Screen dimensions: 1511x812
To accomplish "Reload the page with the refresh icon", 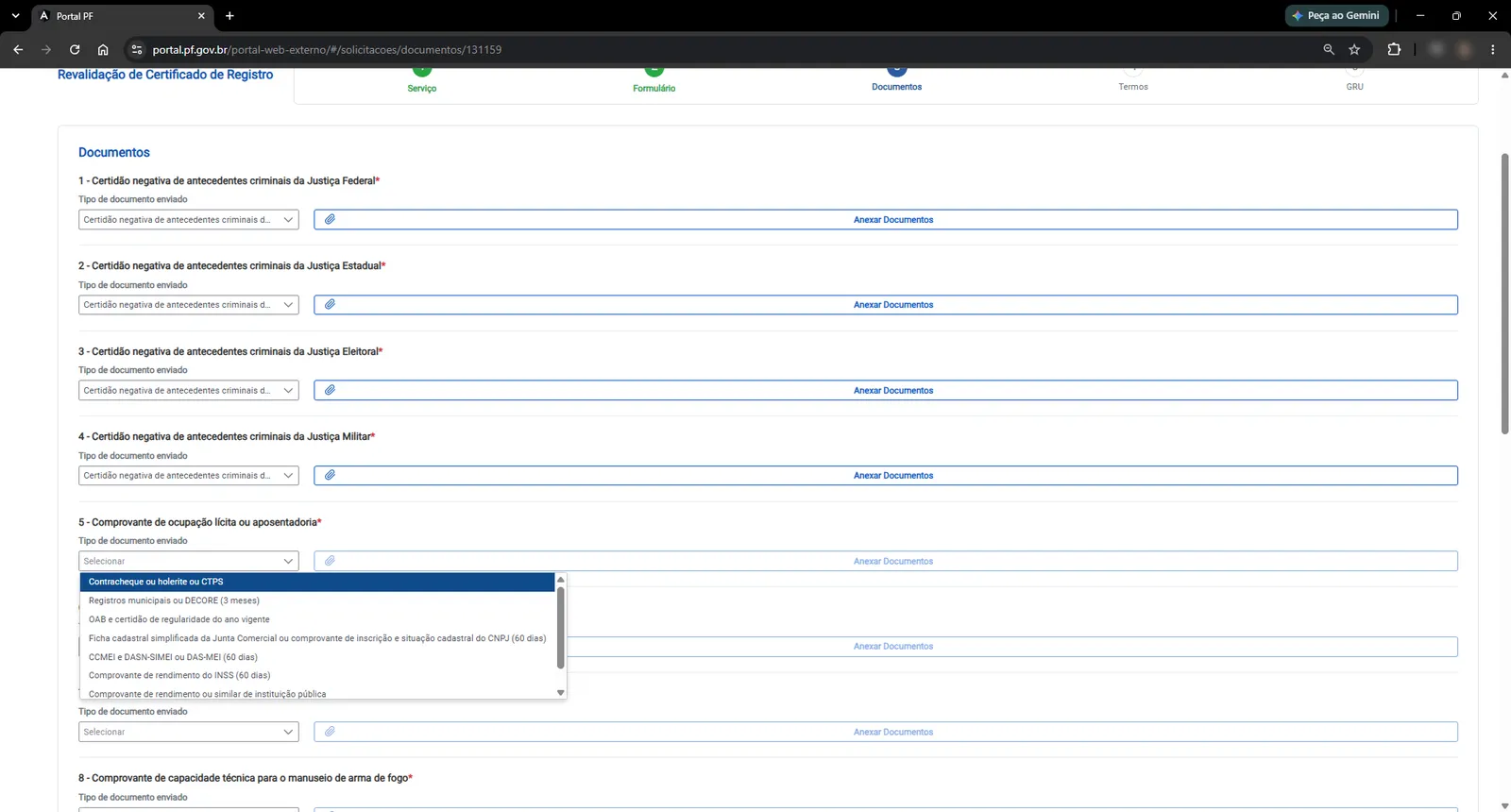I will pyautogui.click(x=75, y=49).
